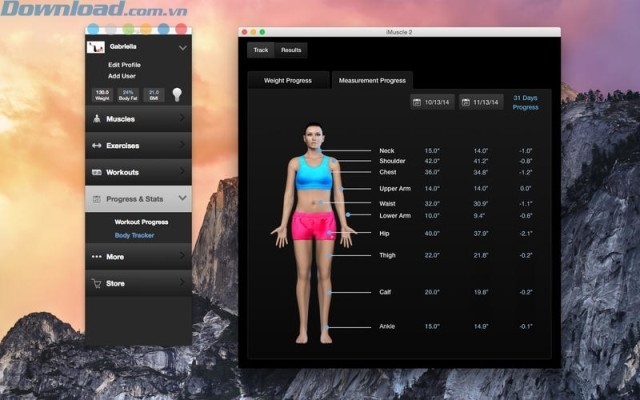Click the lightbulb tips icon
This screenshot has height=400, width=640.
[178, 94]
